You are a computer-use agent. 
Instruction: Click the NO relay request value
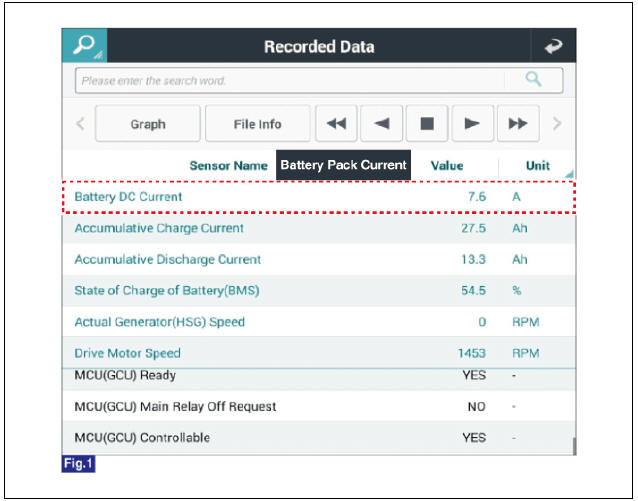[x=476, y=407]
